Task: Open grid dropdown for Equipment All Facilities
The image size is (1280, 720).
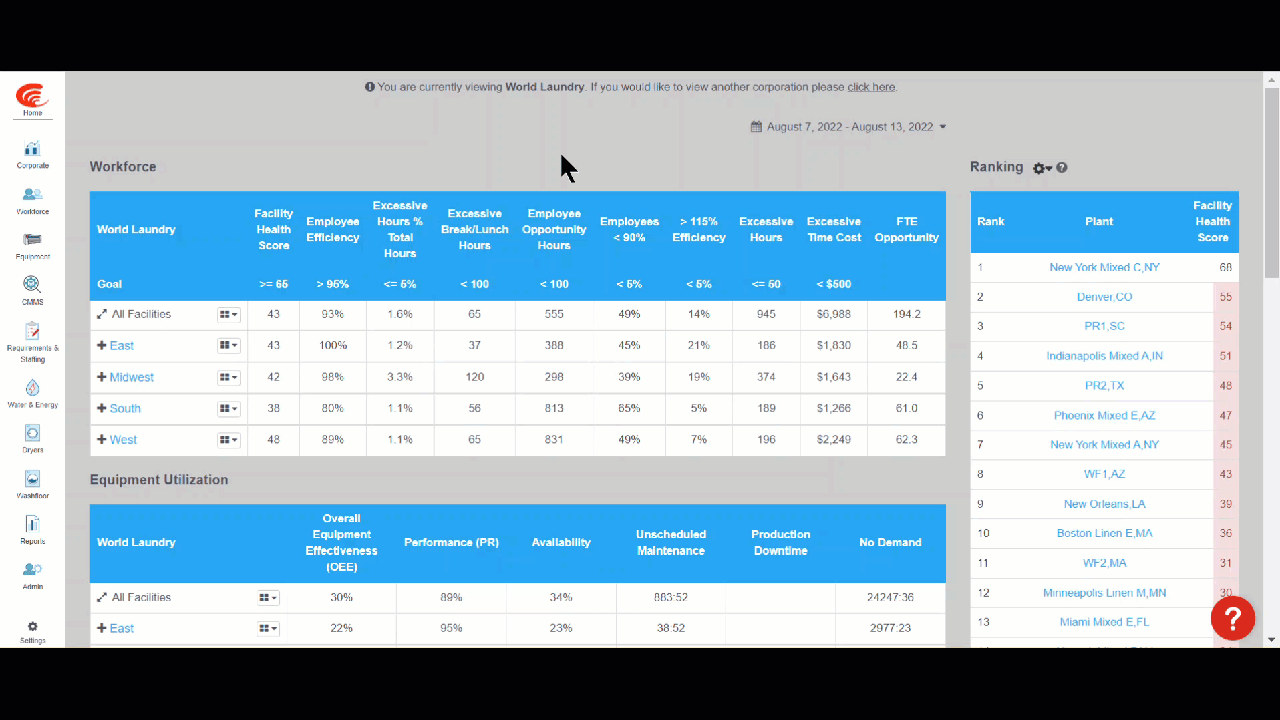Action: click(x=268, y=598)
